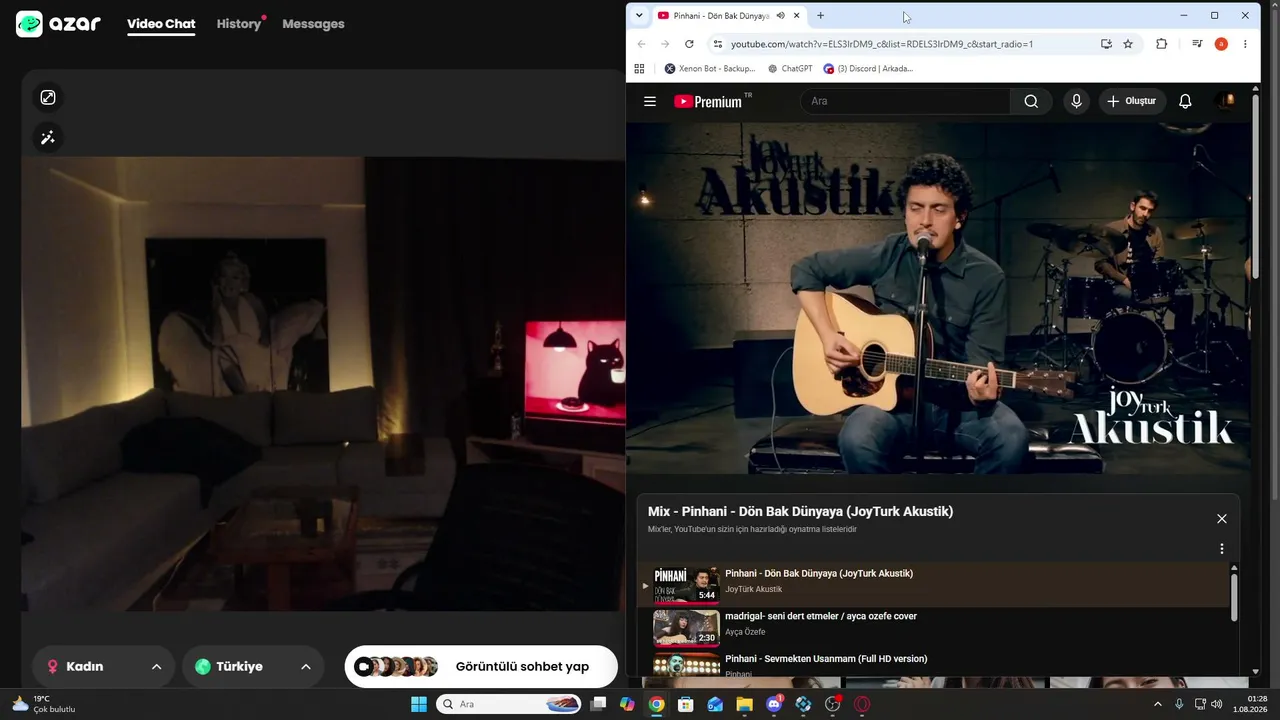The width and height of the screenshot is (1280, 720).
Task: Play Pinhani - Dön Bak Dünyaya playlist thumbnail
Action: 686,585
